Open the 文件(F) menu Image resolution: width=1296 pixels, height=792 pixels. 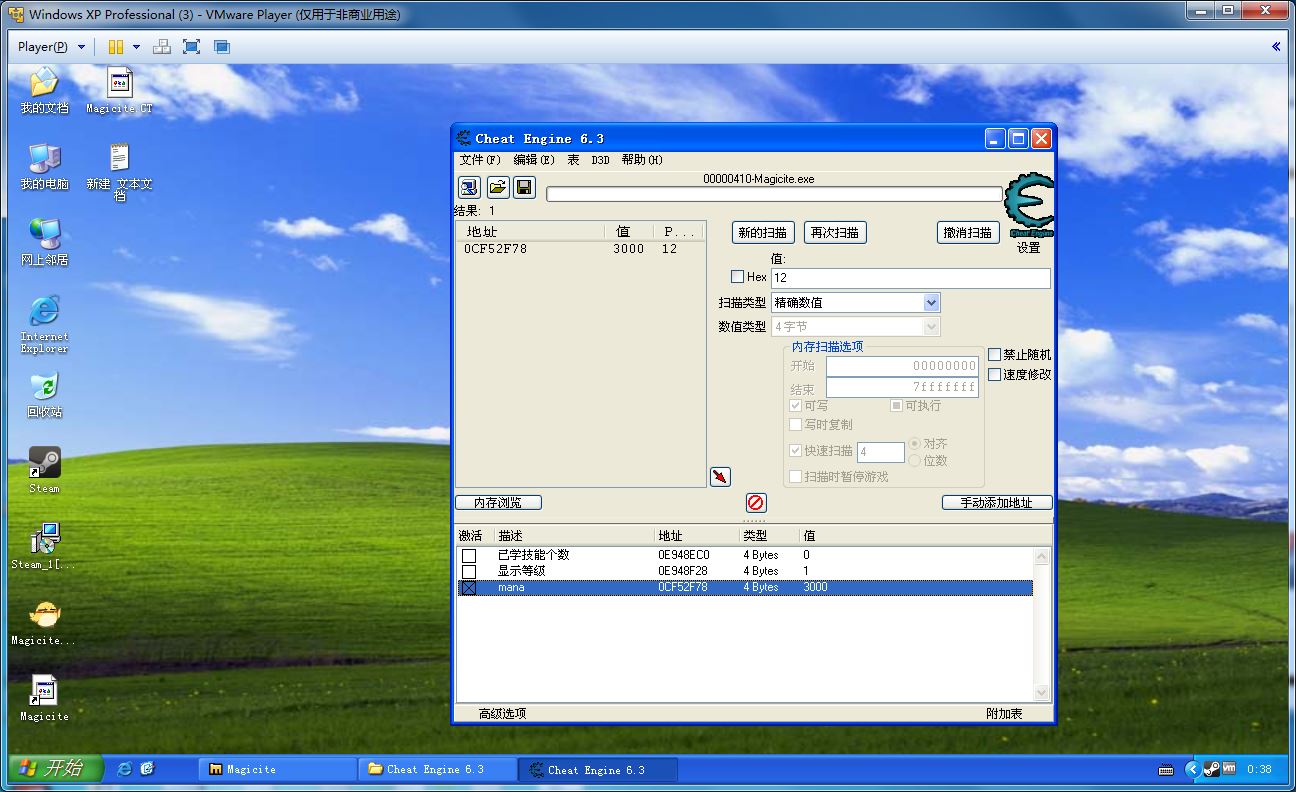pos(480,160)
